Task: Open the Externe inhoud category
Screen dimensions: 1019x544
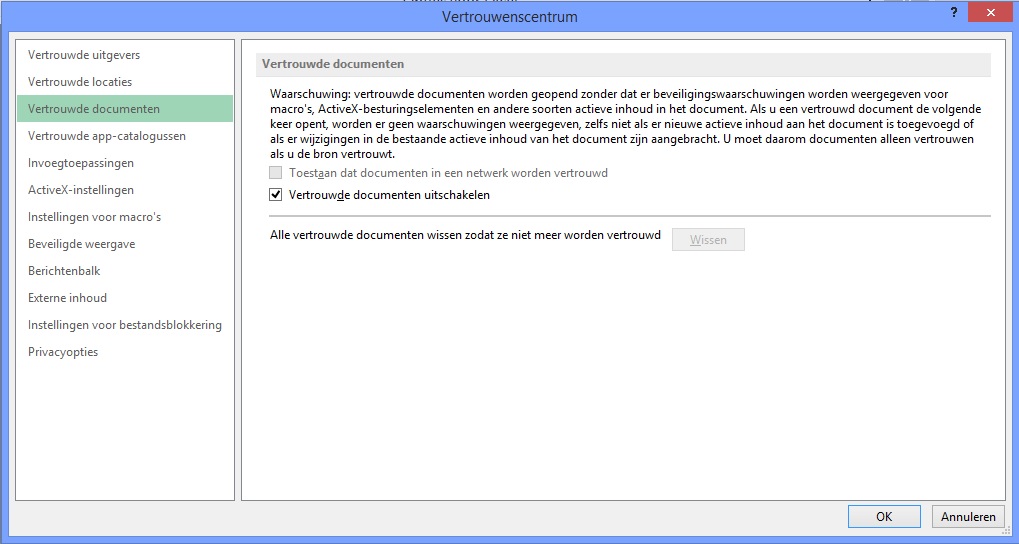Action: [68, 298]
